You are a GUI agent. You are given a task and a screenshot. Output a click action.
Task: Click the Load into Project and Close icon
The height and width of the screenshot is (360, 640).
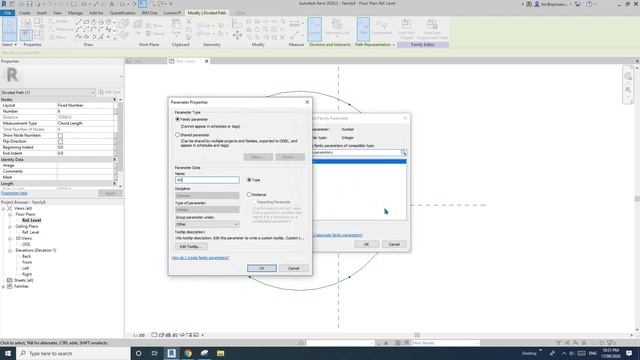tap(432, 29)
